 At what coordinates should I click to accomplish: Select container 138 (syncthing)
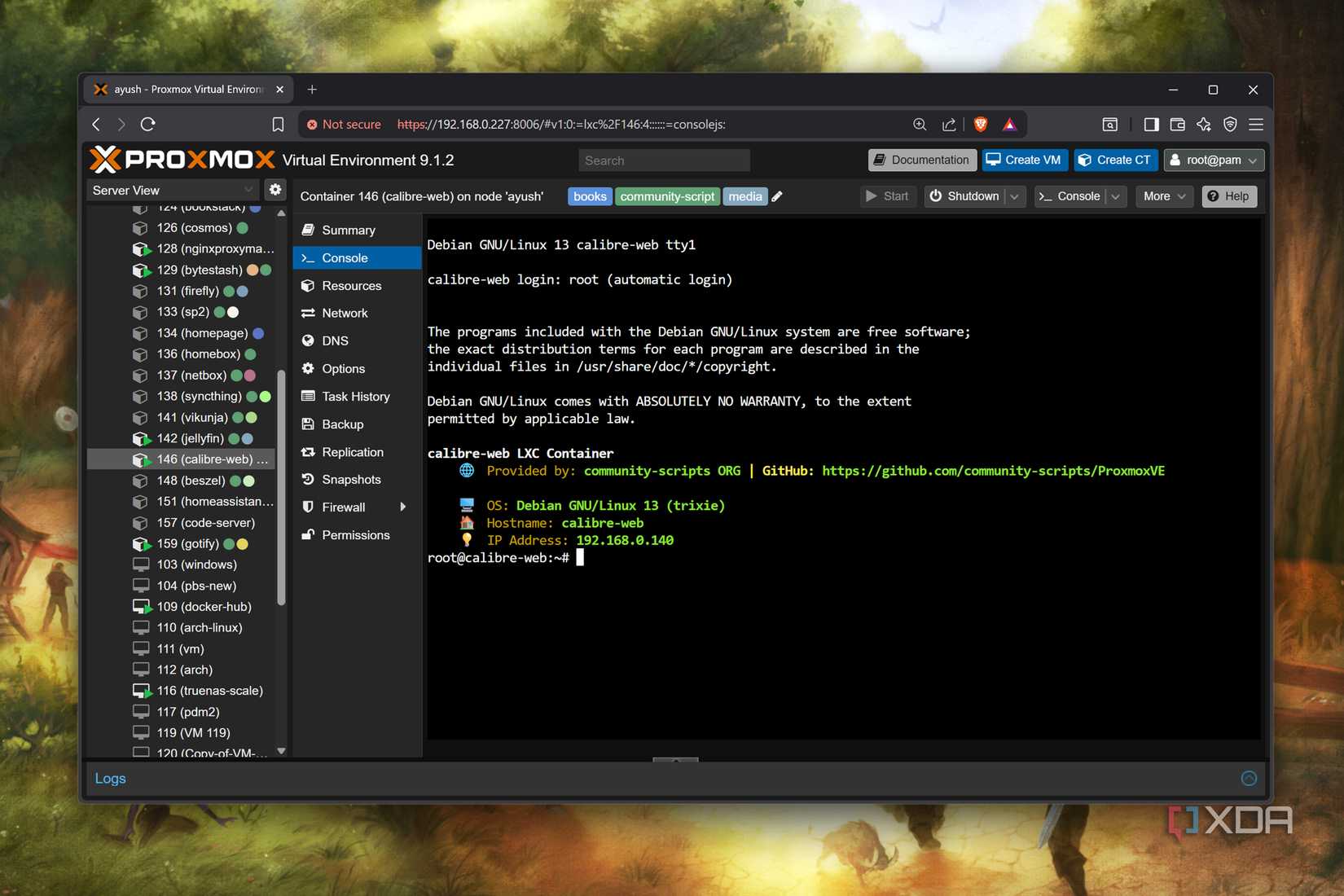181,397
